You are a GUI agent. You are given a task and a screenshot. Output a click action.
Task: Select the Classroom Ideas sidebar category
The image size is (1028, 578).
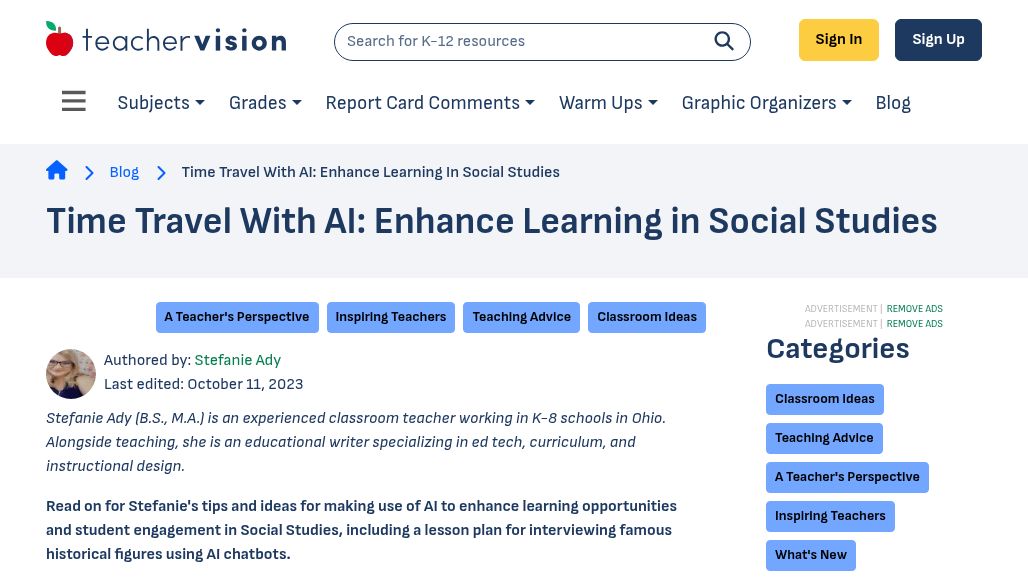[x=825, y=399]
